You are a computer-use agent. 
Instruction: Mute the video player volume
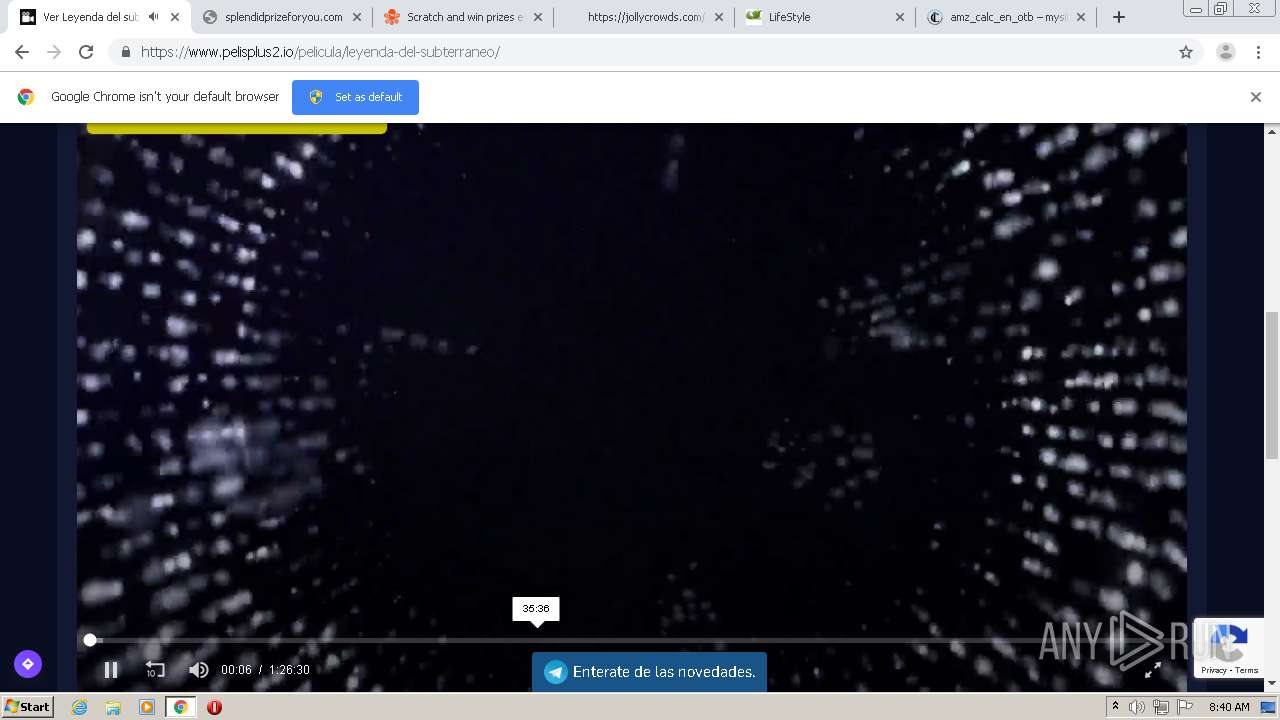point(199,670)
